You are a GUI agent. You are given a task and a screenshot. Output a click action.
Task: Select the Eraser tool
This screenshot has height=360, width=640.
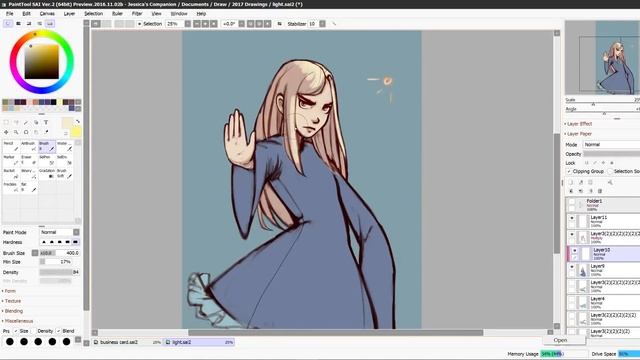click(29, 160)
